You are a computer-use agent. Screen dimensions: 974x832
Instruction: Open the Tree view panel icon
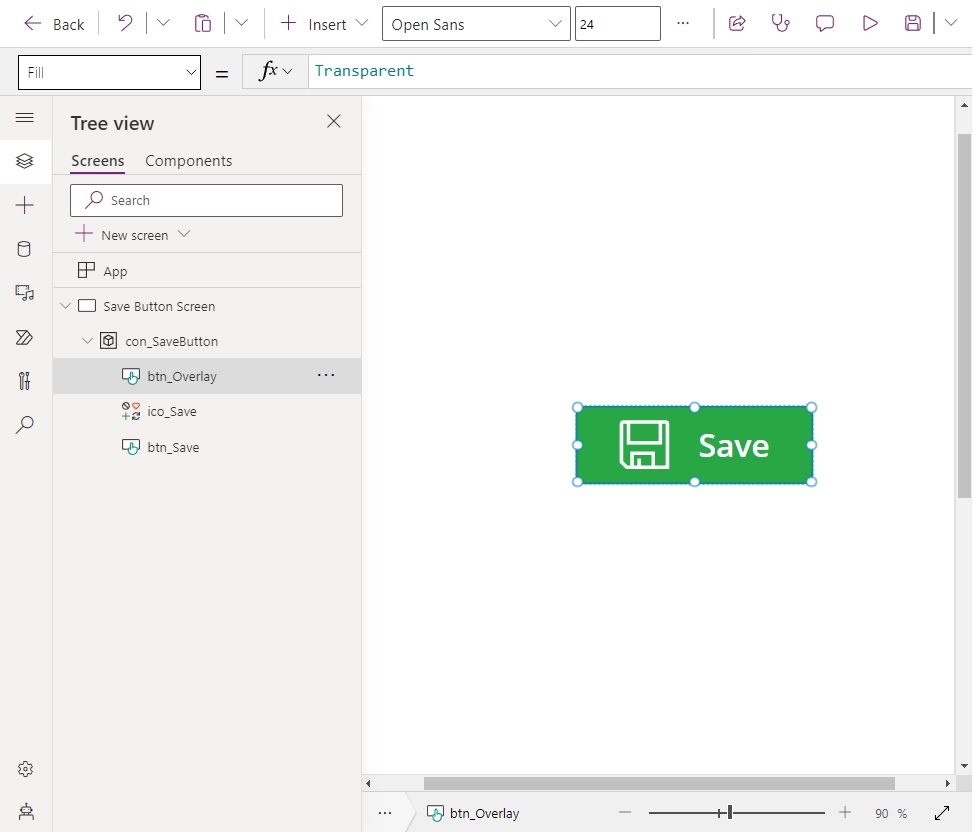tap(25, 161)
